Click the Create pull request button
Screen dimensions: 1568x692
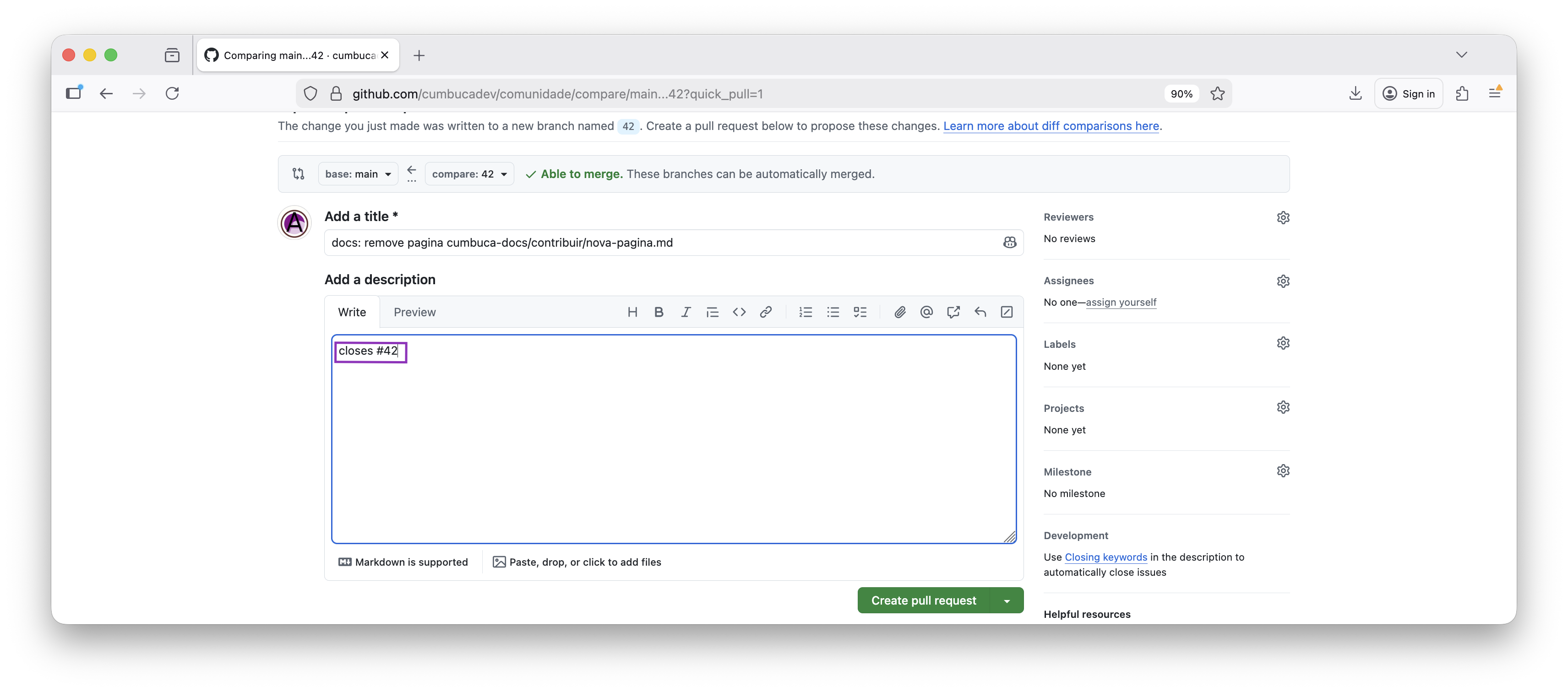[923, 601]
